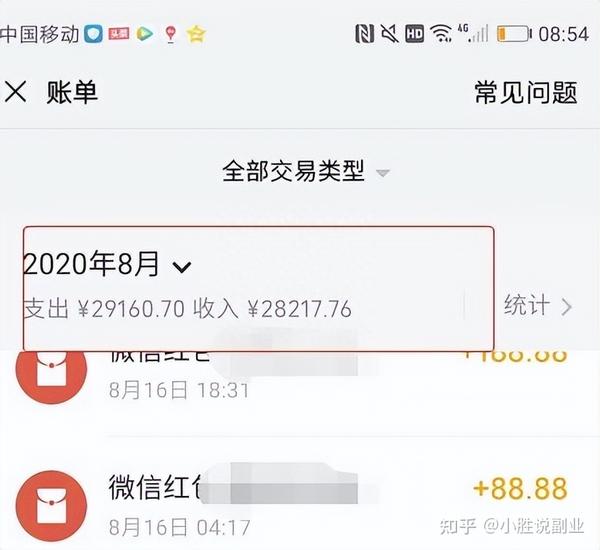The image size is (600, 550).
Task: Tap the muted sound status icon
Action: point(390,33)
